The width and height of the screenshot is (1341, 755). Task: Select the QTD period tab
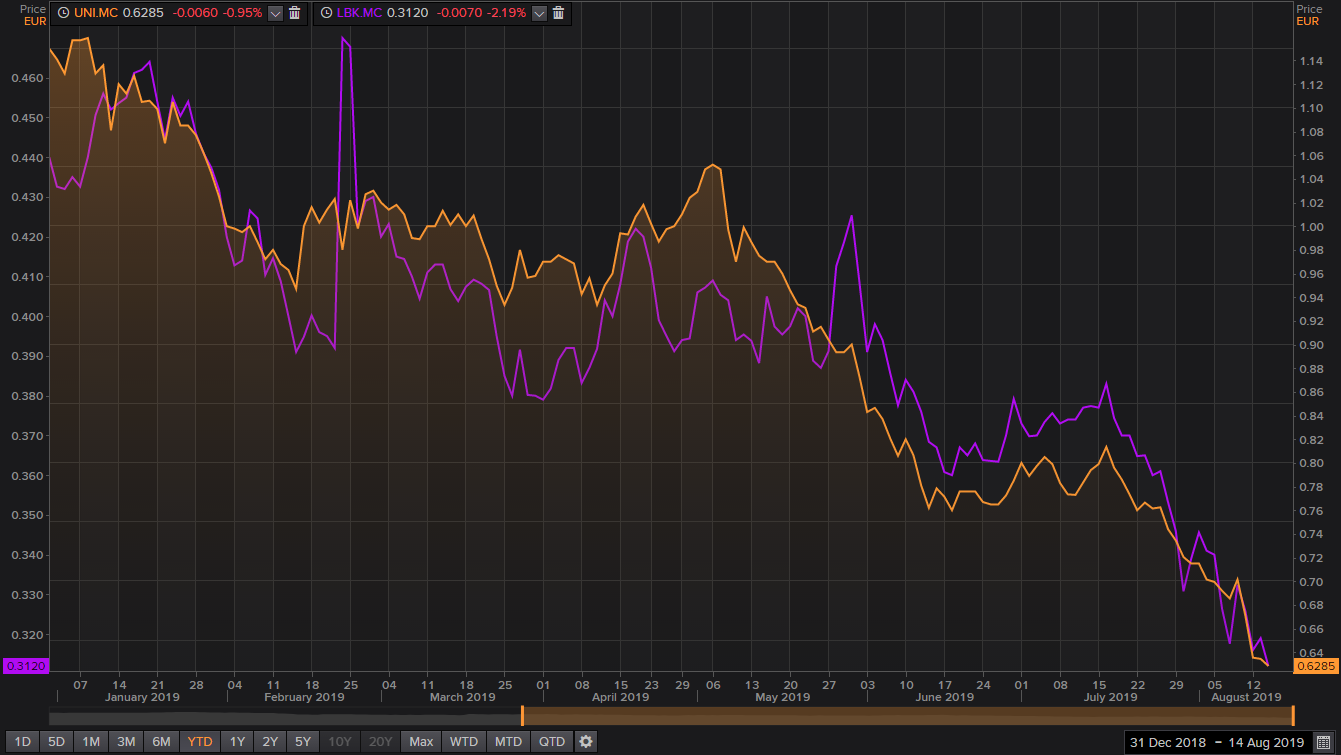tap(552, 742)
